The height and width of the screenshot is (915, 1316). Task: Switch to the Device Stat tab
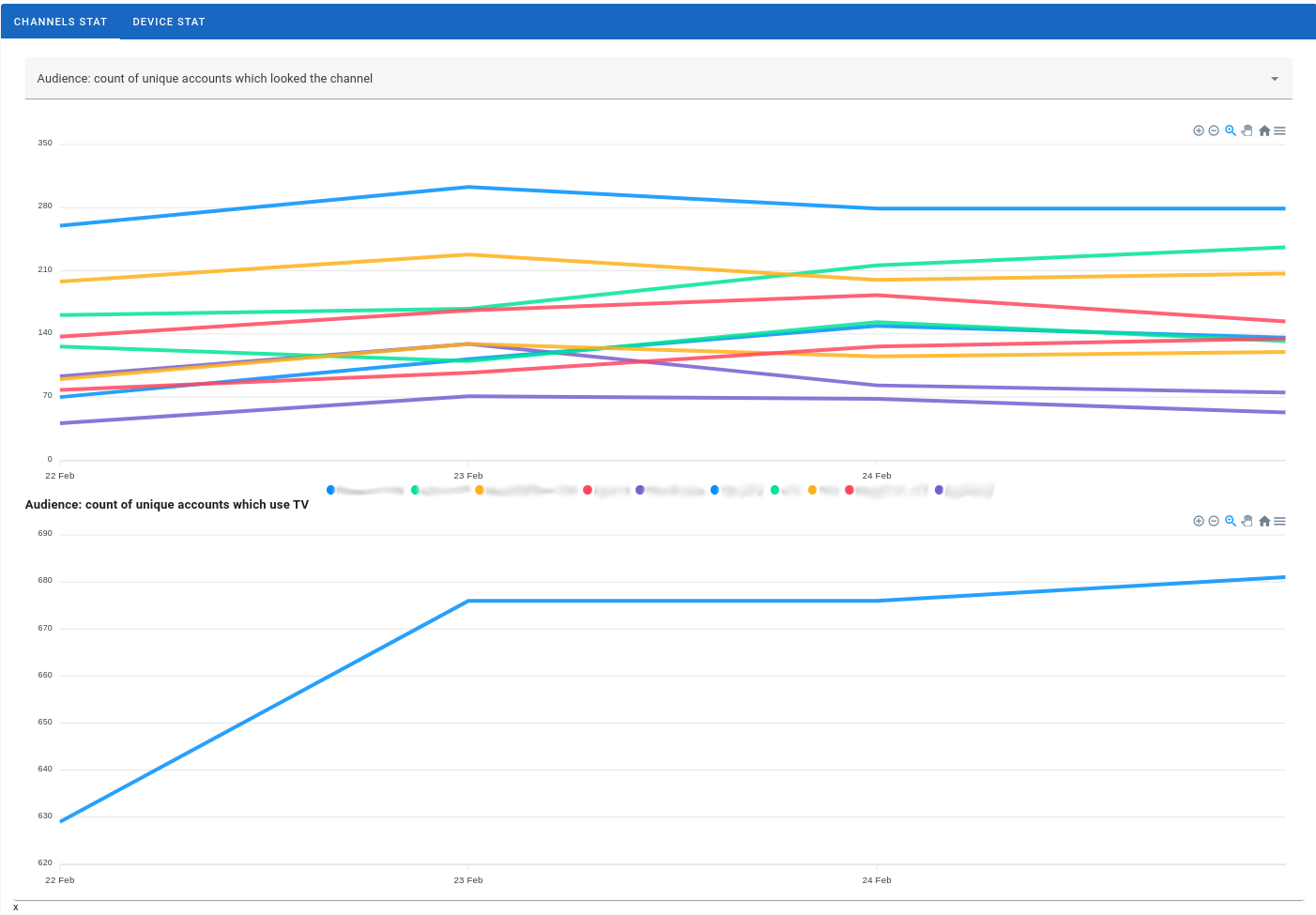click(x=169, y=22)
